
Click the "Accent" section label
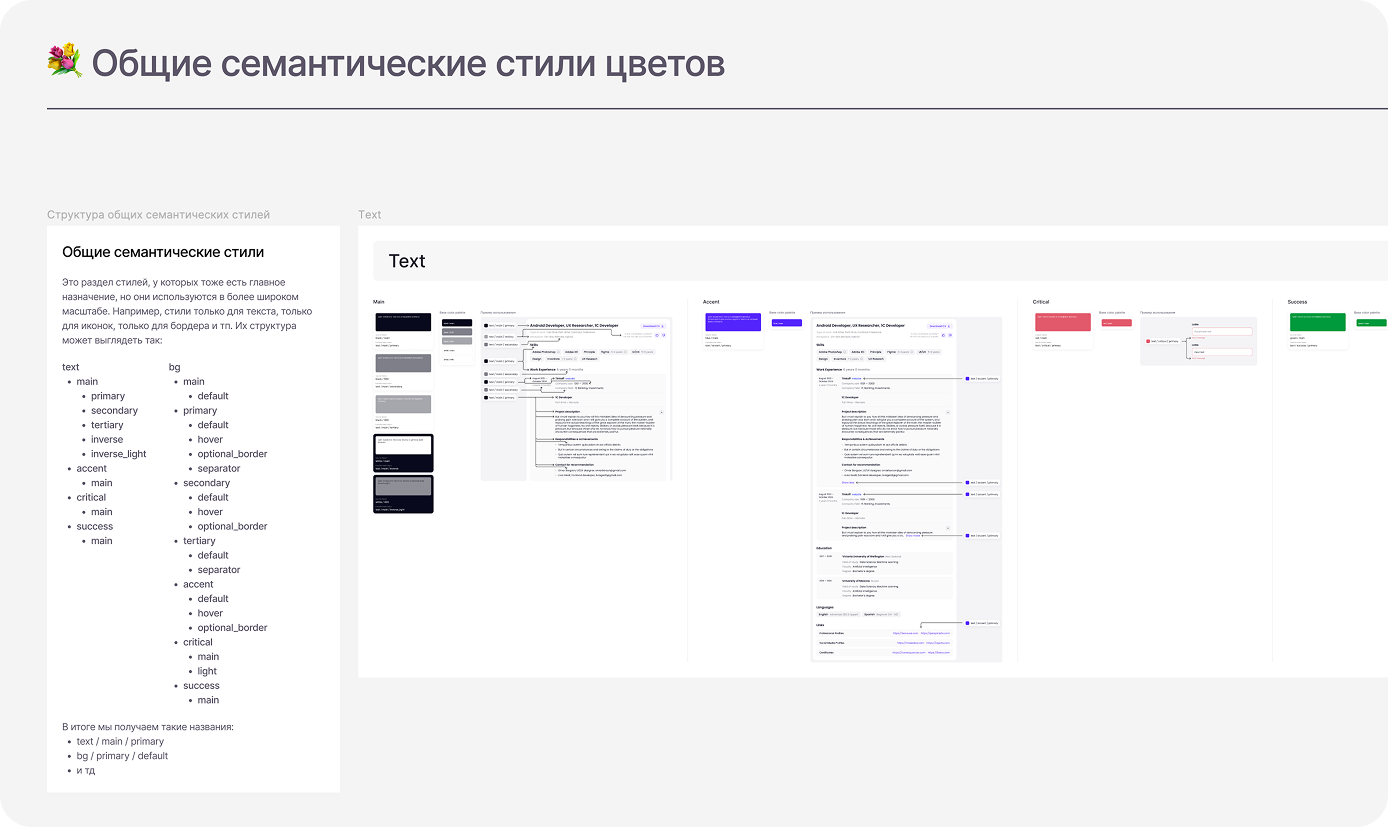pos(711,302)
